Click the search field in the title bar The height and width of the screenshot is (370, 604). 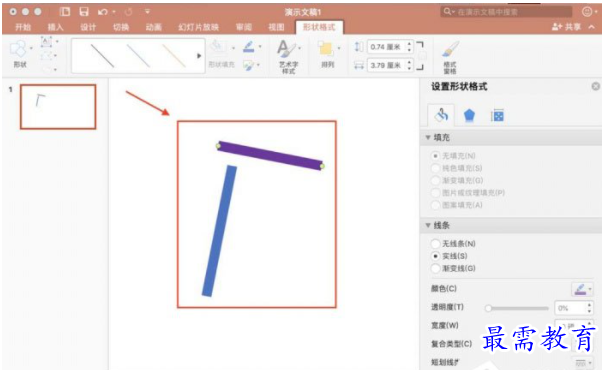506,12
